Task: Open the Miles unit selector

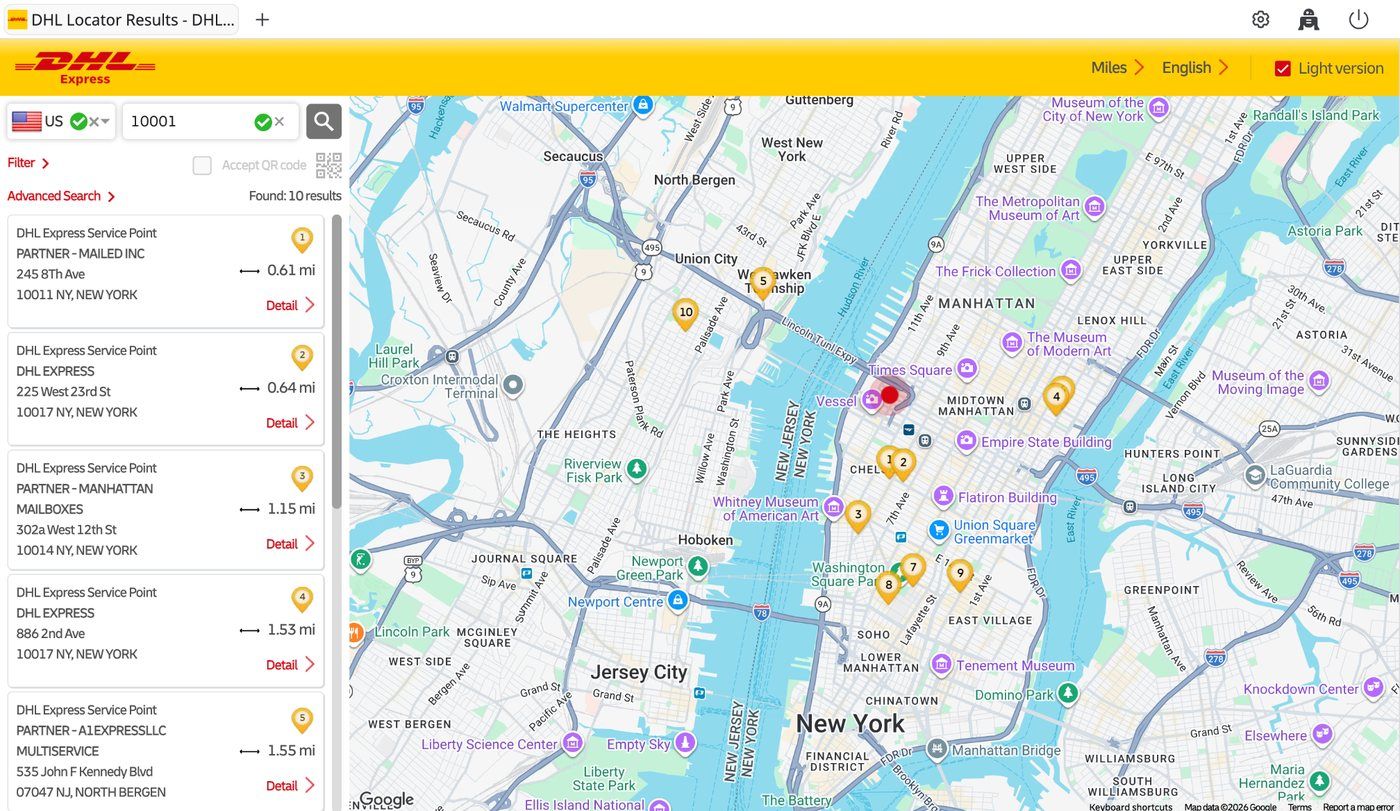Action: [x=1117, y=68]
